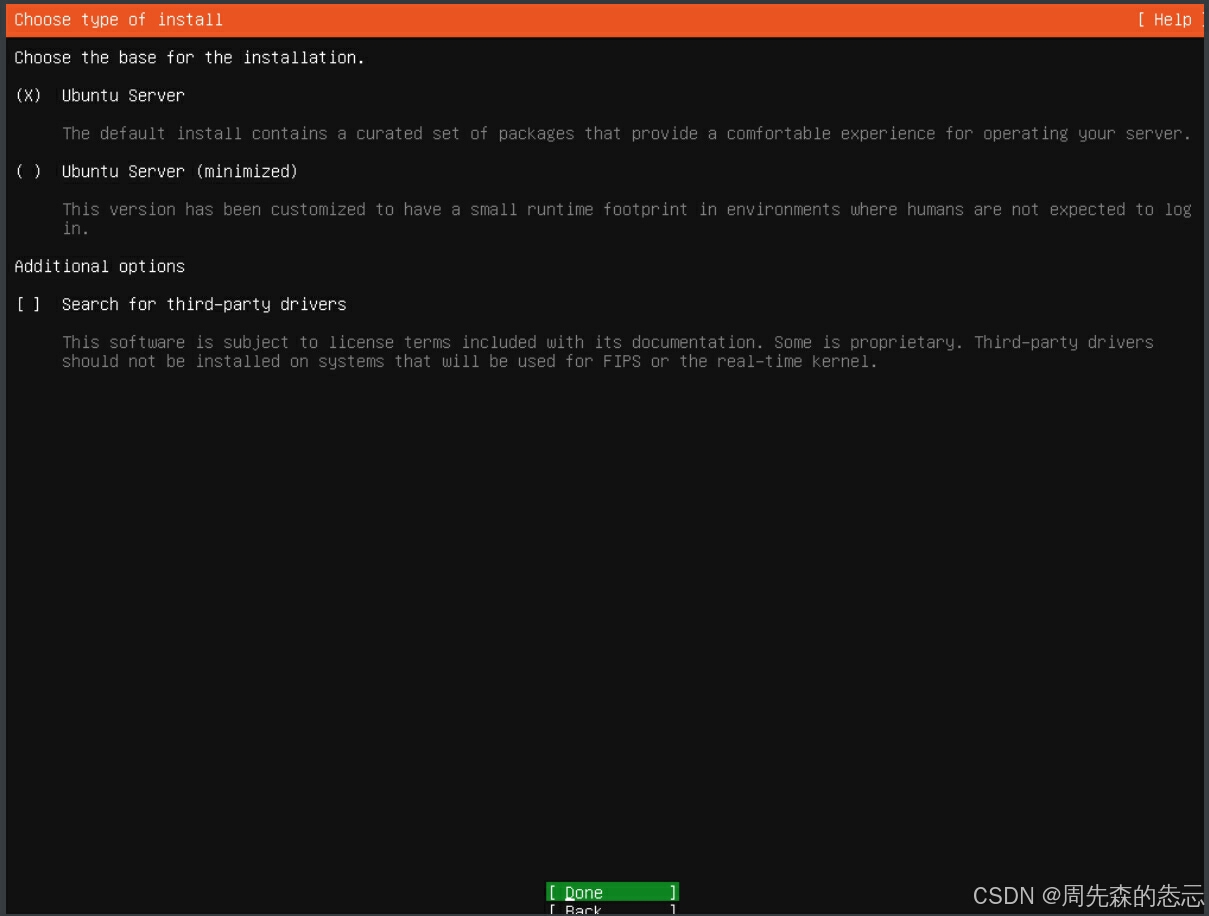The width and height of the screenshot is (1209, 916).
Task: Open the Help menu
Action: coord(1169,20)
